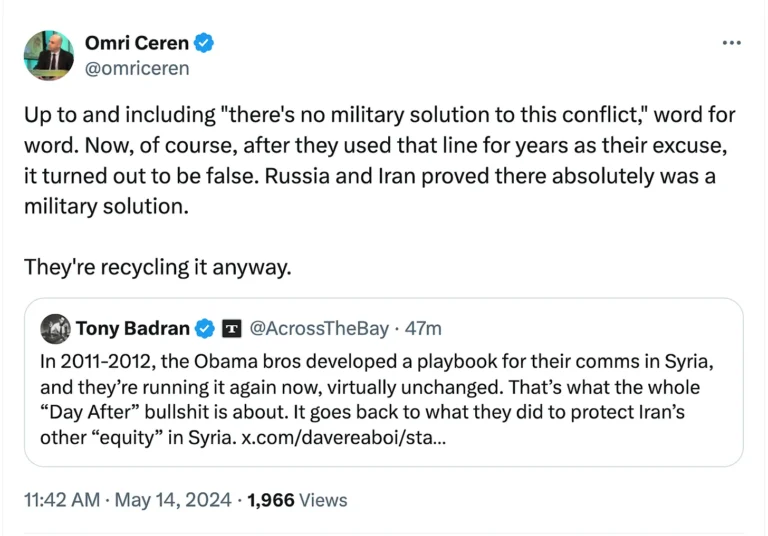Click the @omriceren handle

[137, 68]
